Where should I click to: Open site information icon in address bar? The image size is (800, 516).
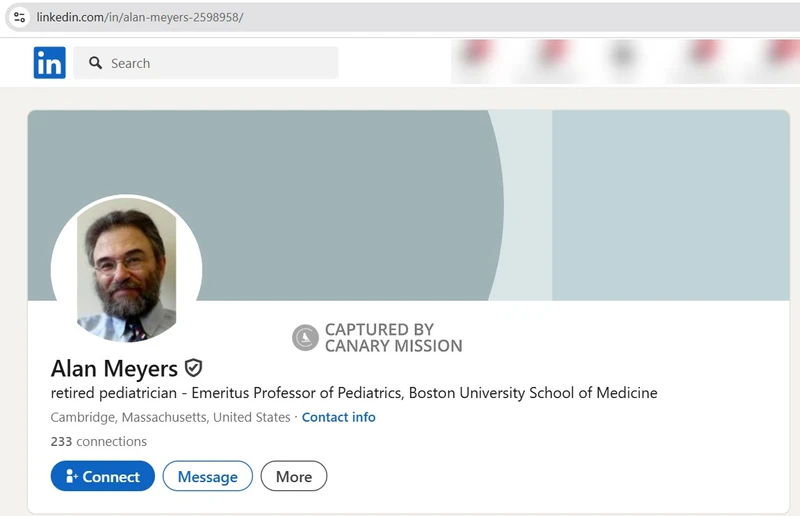tap(19, 17)
